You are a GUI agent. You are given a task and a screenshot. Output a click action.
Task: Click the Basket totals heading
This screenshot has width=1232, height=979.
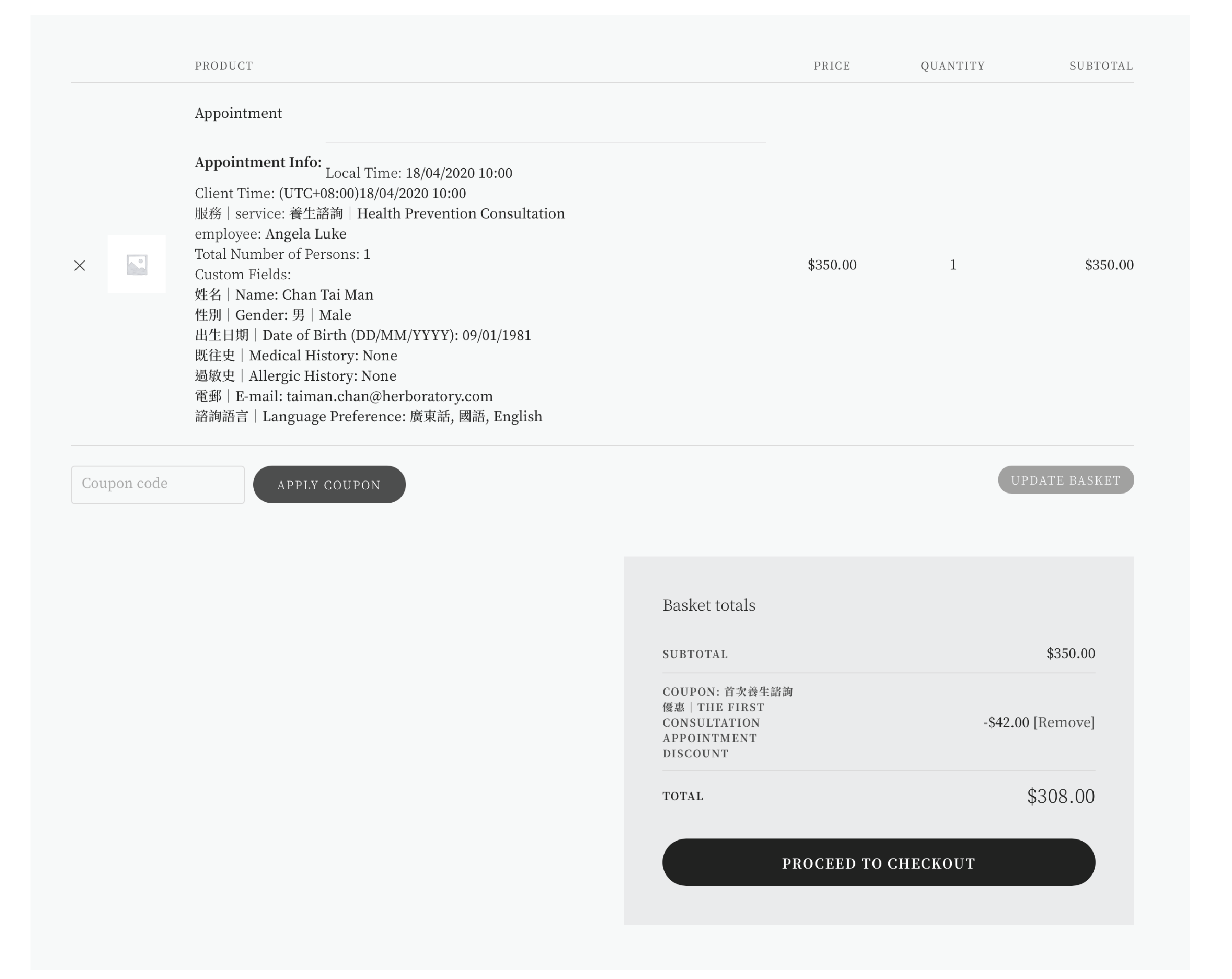click(x=709, y=606)
